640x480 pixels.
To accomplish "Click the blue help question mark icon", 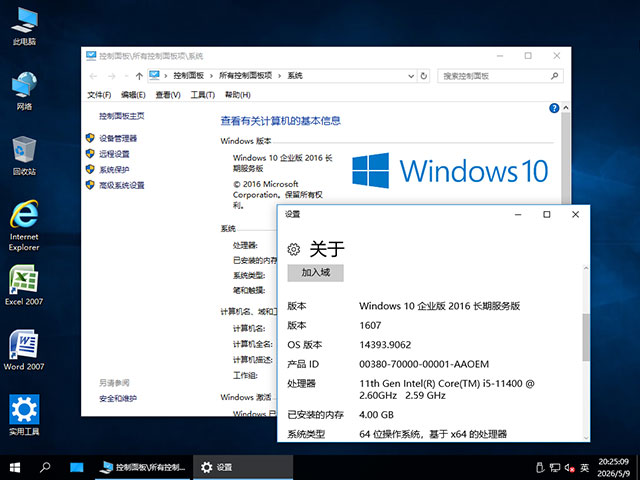I will (x=554, y=108).
